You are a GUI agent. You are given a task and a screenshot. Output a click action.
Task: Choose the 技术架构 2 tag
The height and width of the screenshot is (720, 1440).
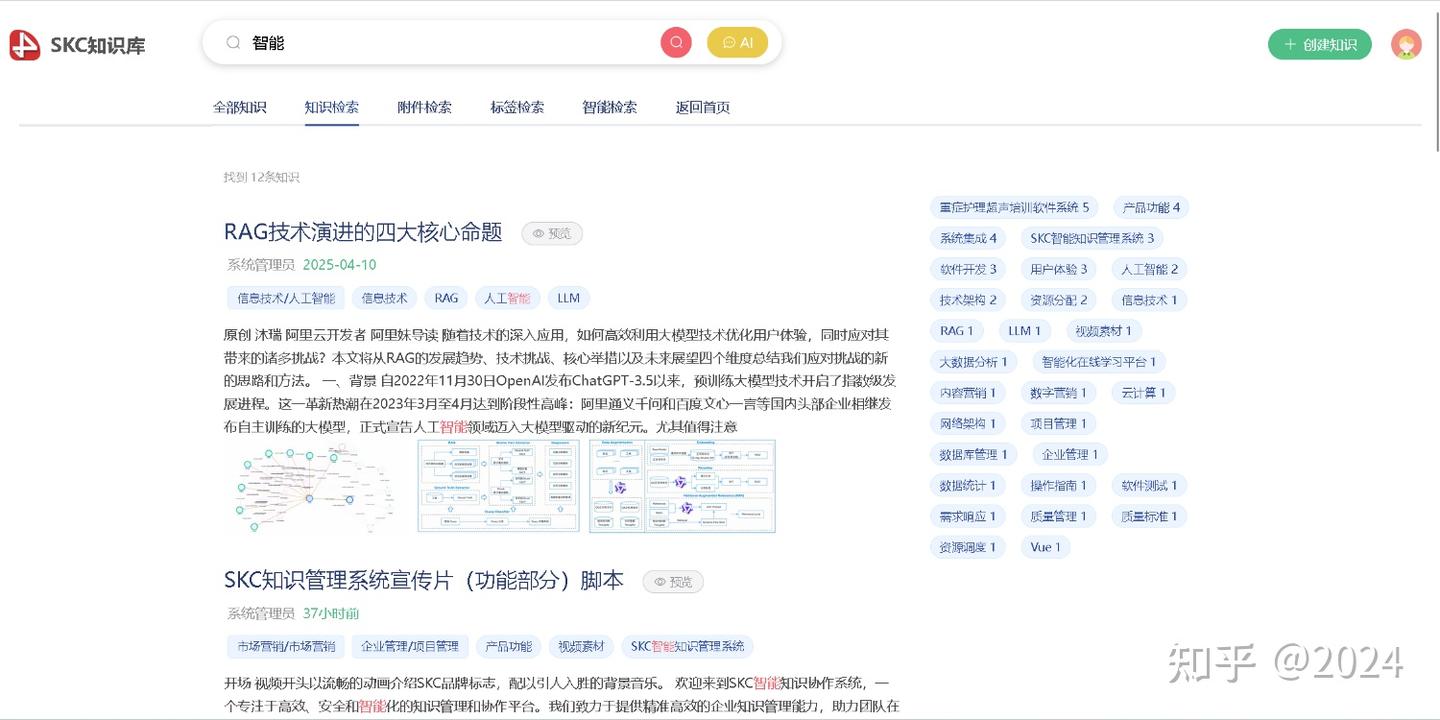coord(968,300)
